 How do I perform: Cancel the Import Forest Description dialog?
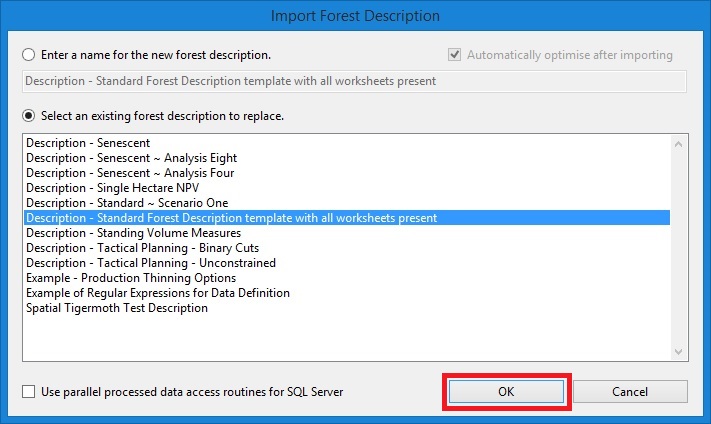tap(630, 391)
